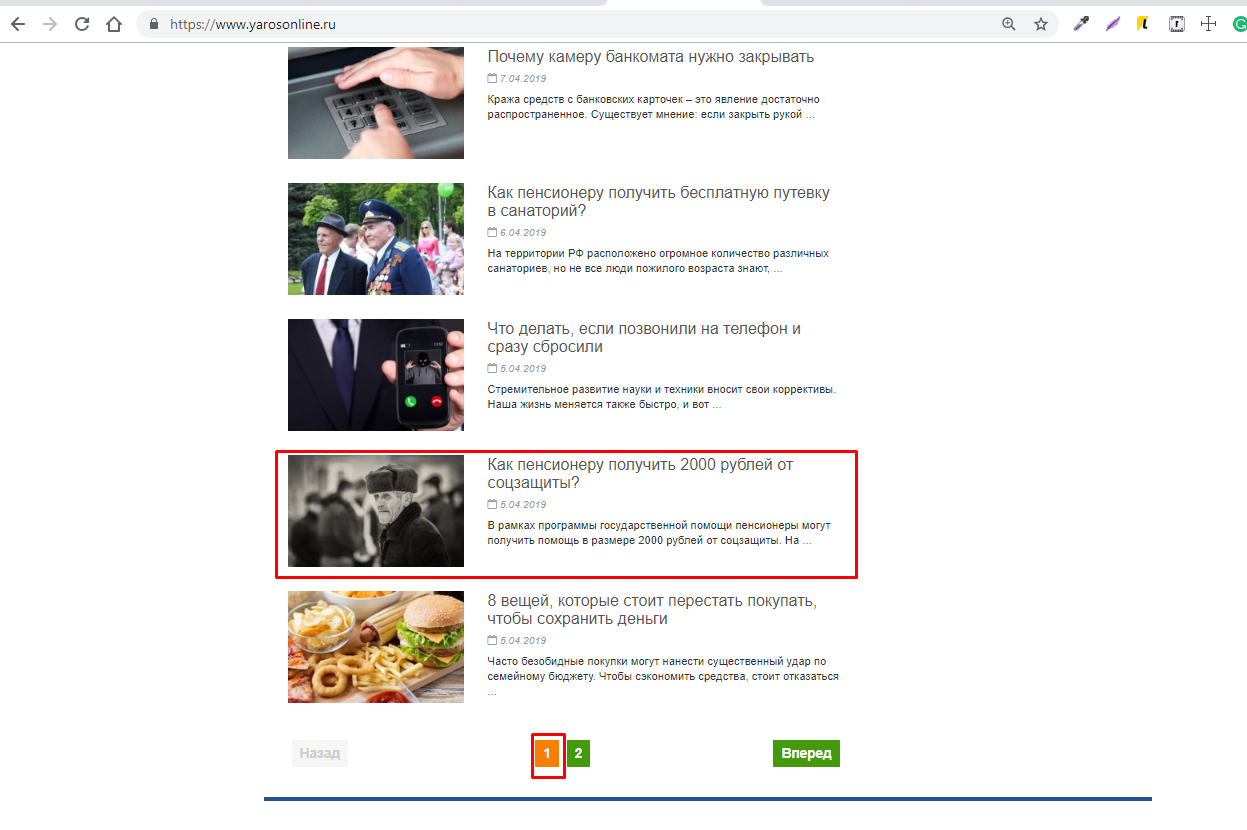Click the ATM keypad thumbnail
The image size is (1247, 830).
376,103
